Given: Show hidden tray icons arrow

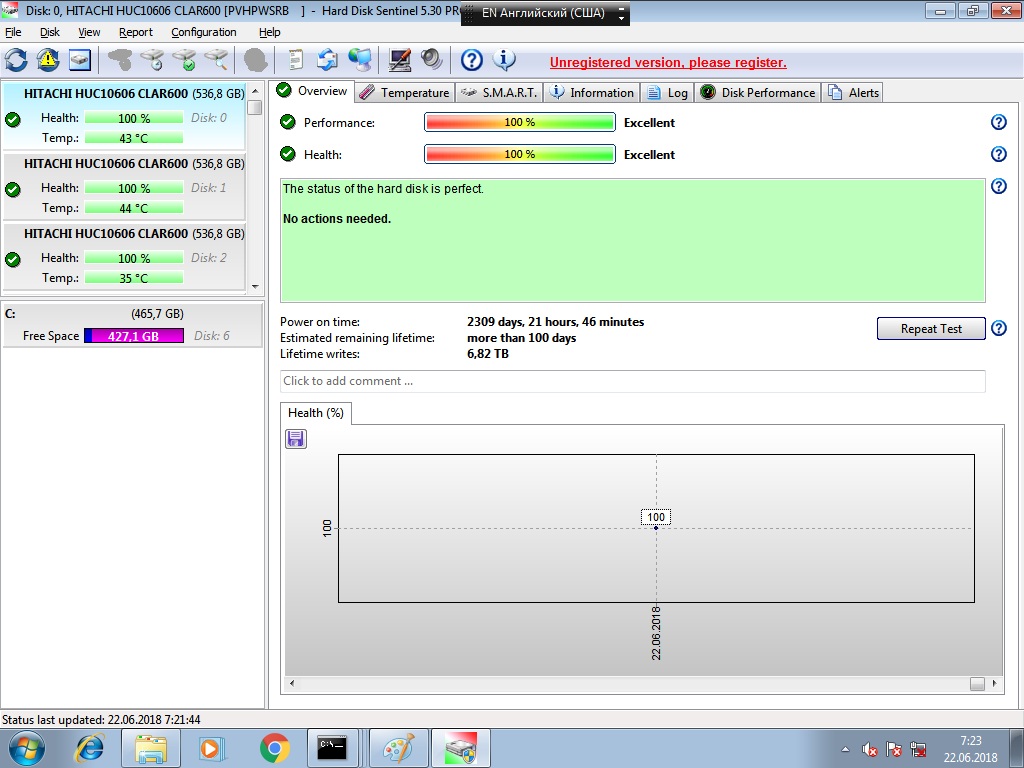Looking at the screenshot, I should tap(845, 750).
